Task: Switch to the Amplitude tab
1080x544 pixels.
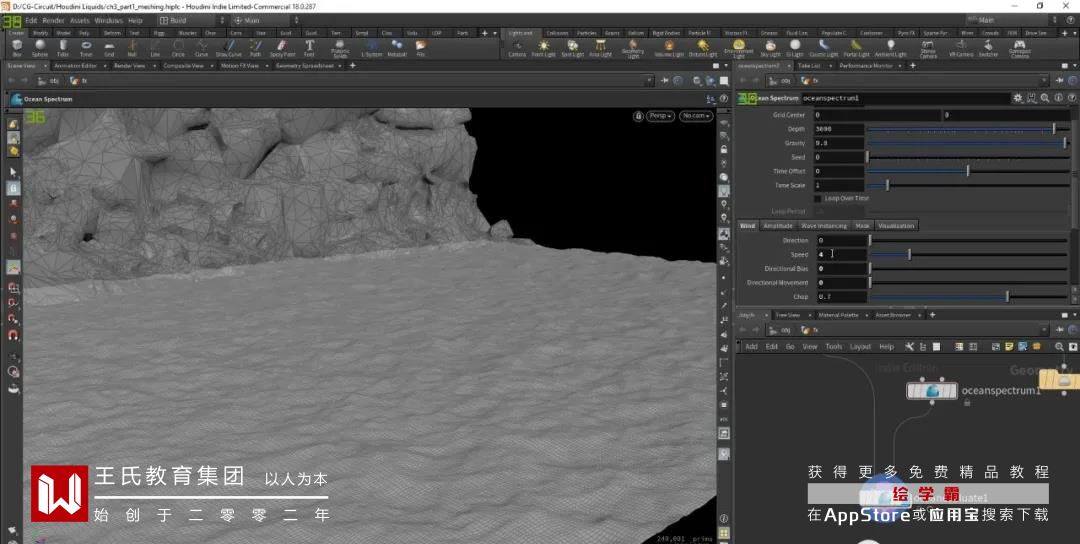Action: click(x=778, y=226)
